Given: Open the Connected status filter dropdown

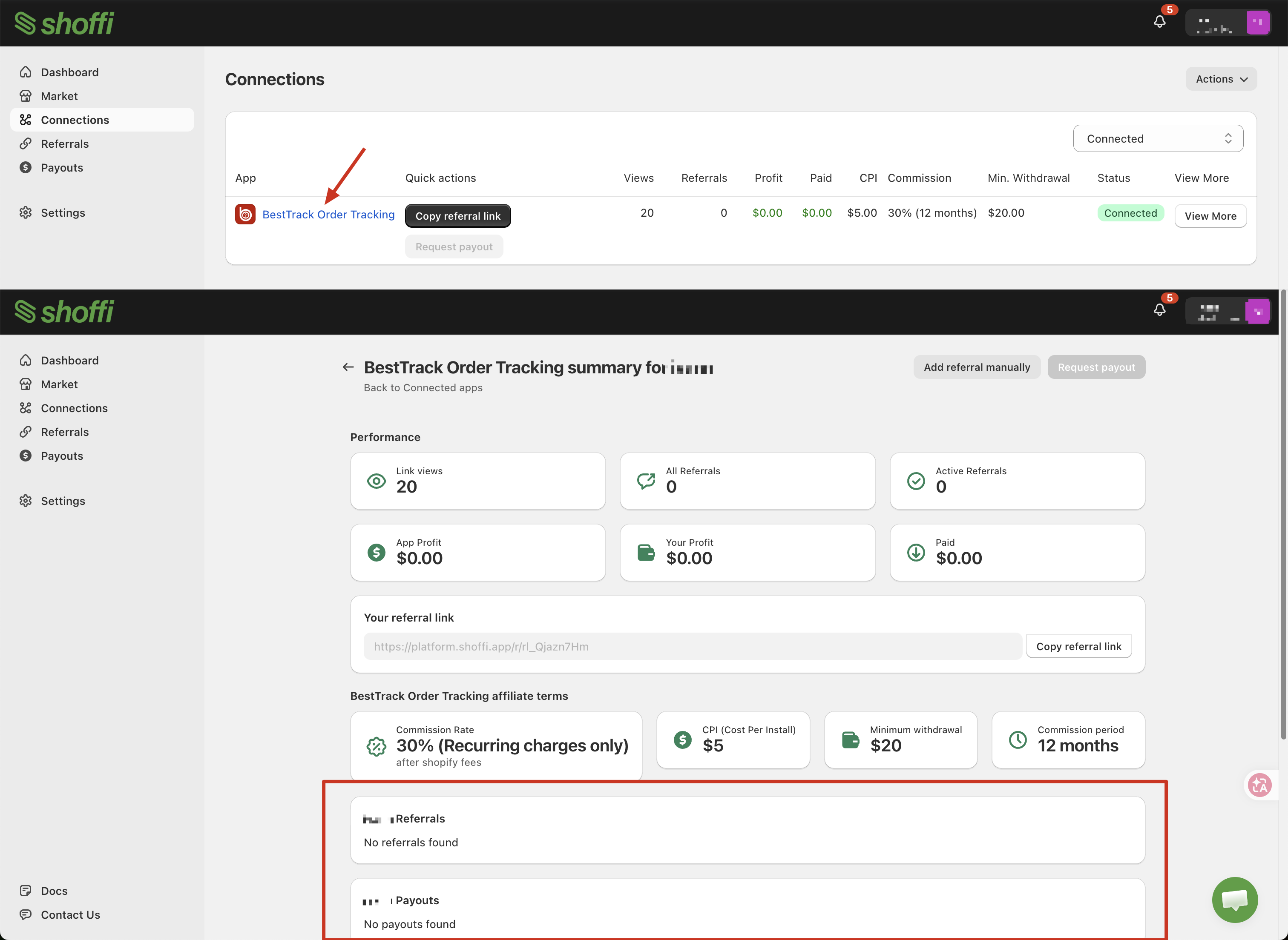Looking at the screenshot, I should 1158,138.
